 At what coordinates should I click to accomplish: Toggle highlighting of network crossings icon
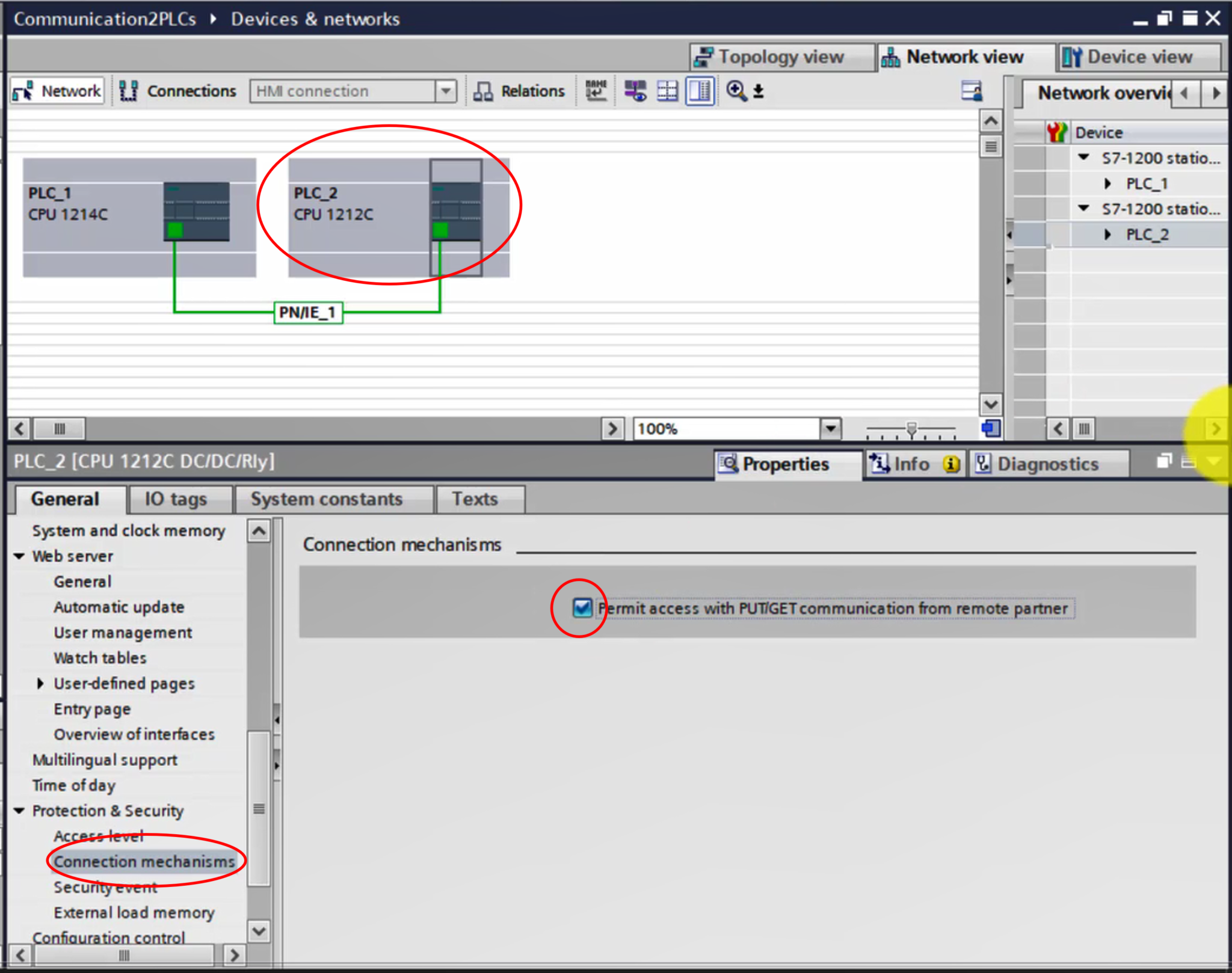point(635,91)
